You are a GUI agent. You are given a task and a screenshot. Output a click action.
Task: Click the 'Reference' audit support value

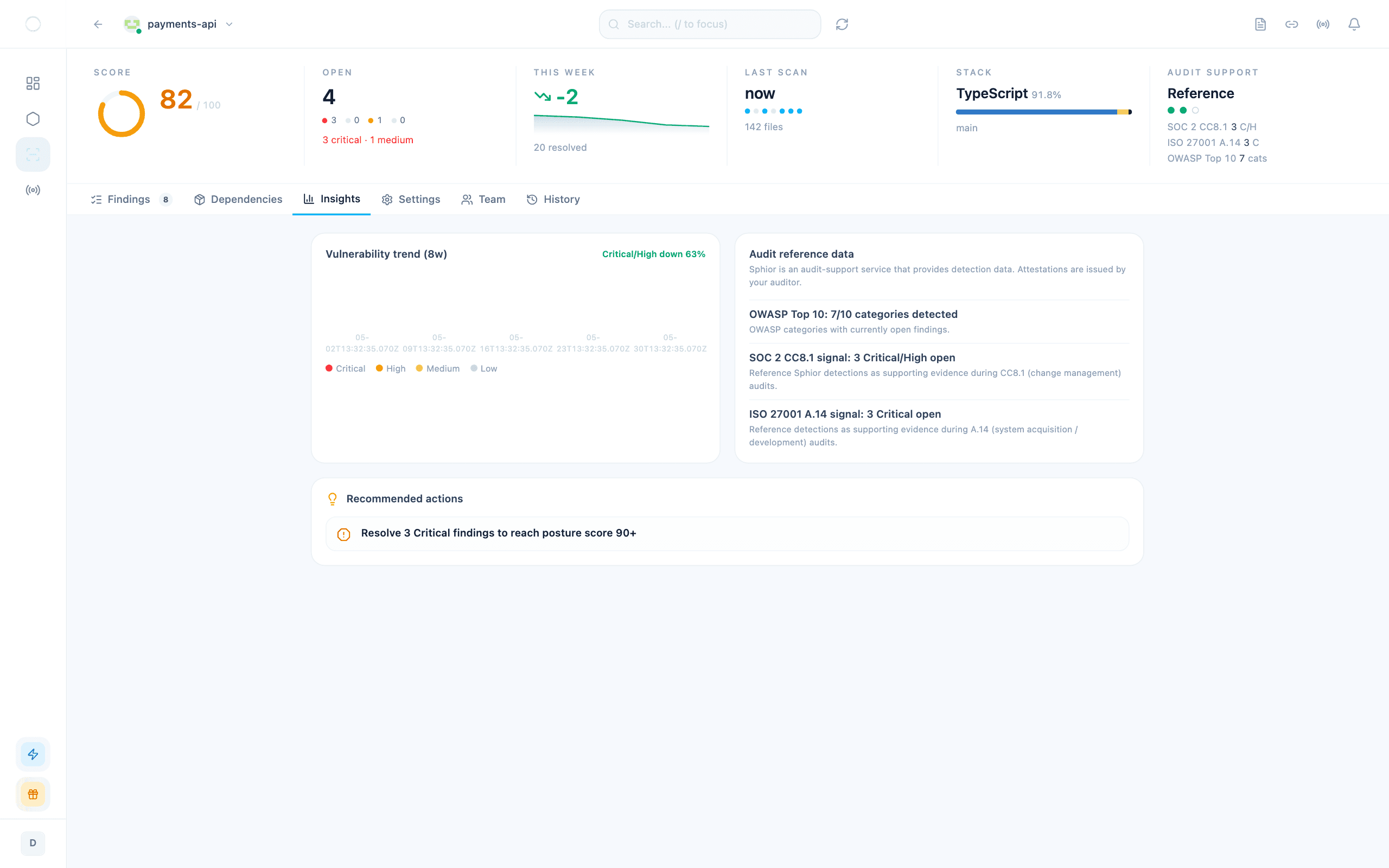pyautogui.click(x=1201, y=93)
